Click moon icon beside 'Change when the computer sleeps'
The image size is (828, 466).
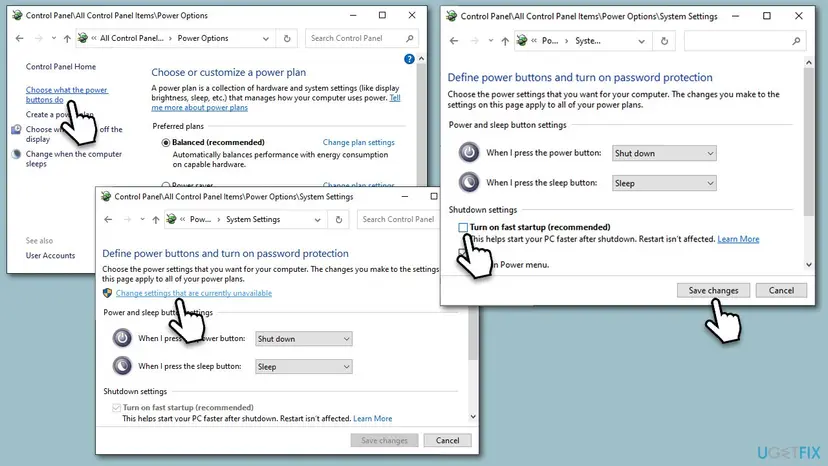click(16, 154)
